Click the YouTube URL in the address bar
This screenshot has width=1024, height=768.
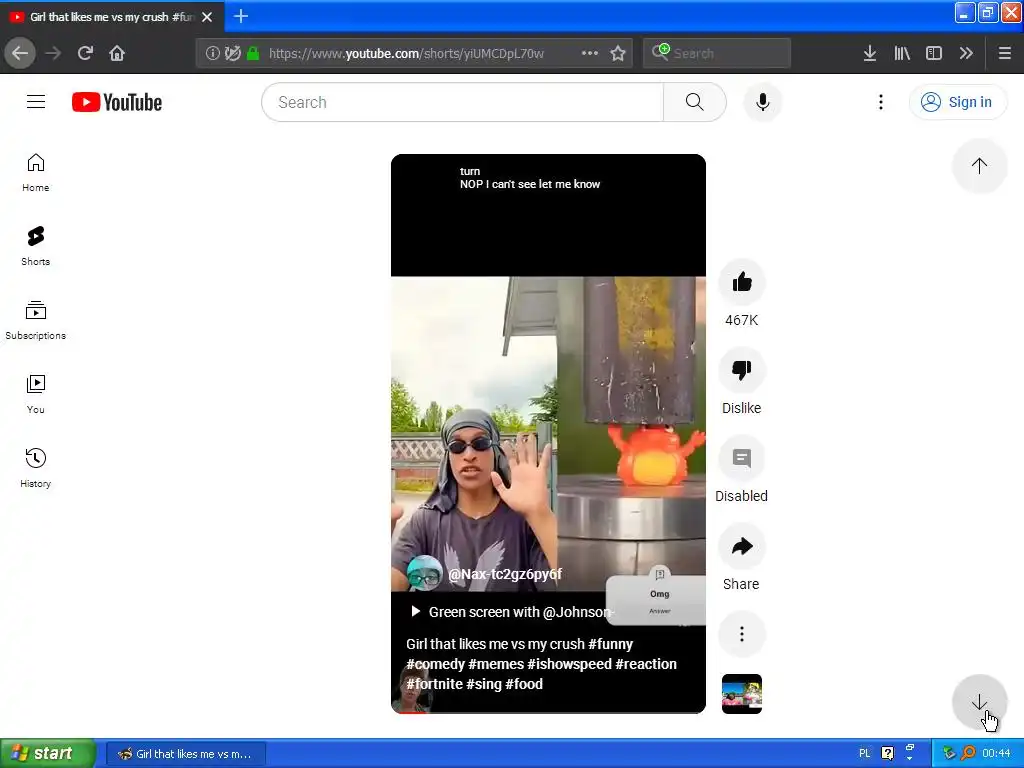click(406, 54)
